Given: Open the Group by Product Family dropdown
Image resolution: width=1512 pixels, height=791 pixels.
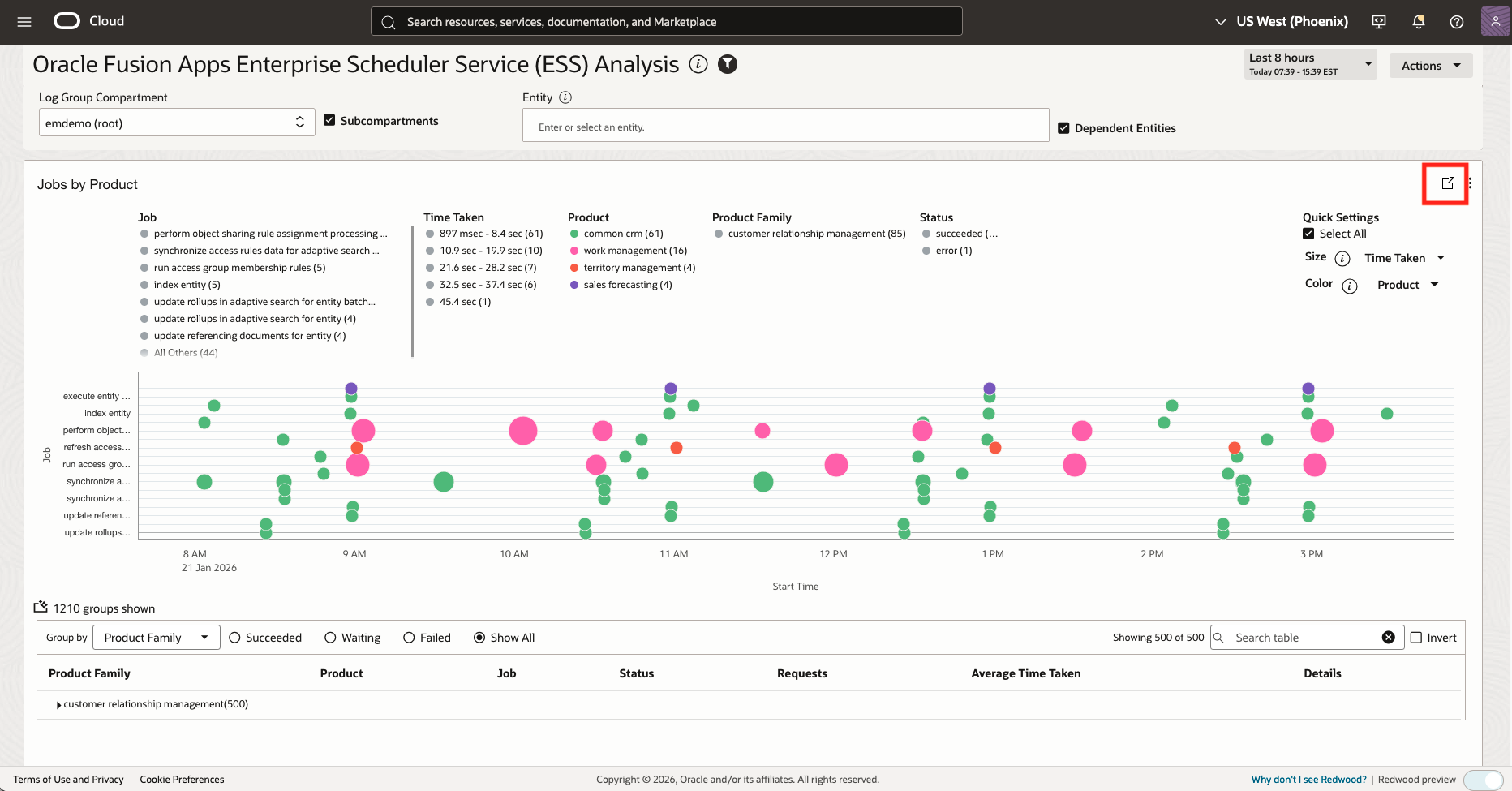Looking at the screenshot, I should pos(156,638).
